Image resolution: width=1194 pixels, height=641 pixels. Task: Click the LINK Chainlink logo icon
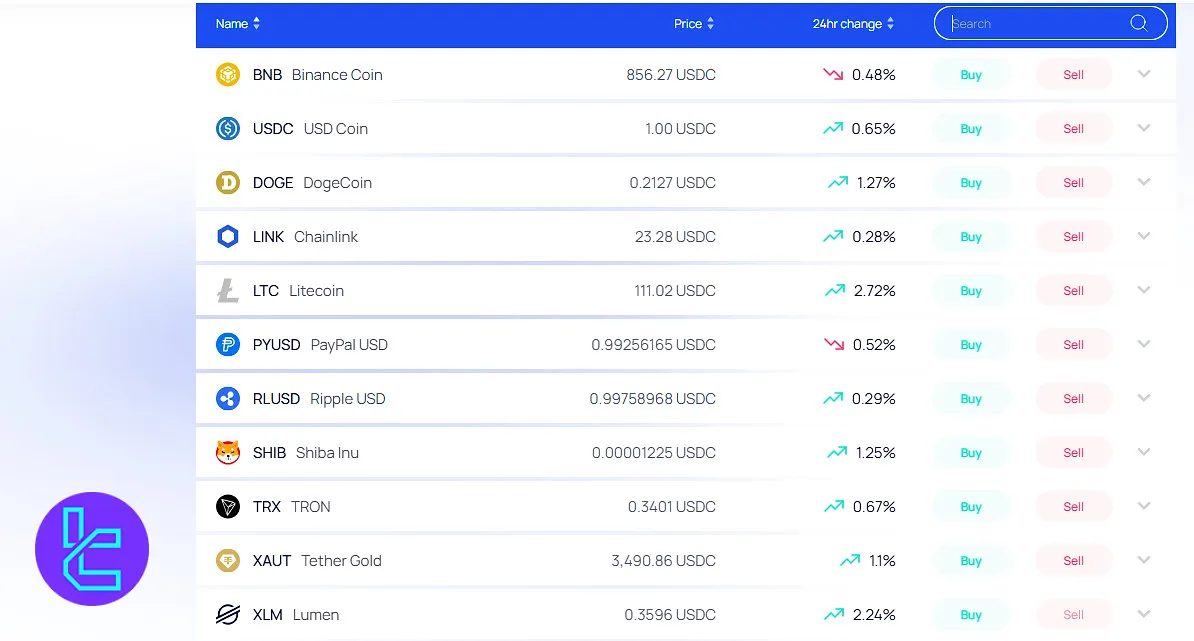[x=228, y=237]
